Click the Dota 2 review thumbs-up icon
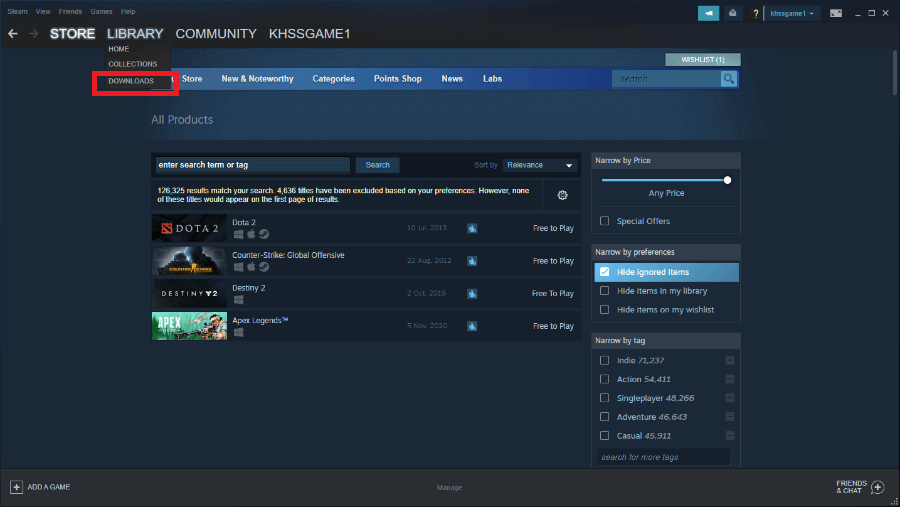The image size is (900, 507). coord(472,229)
